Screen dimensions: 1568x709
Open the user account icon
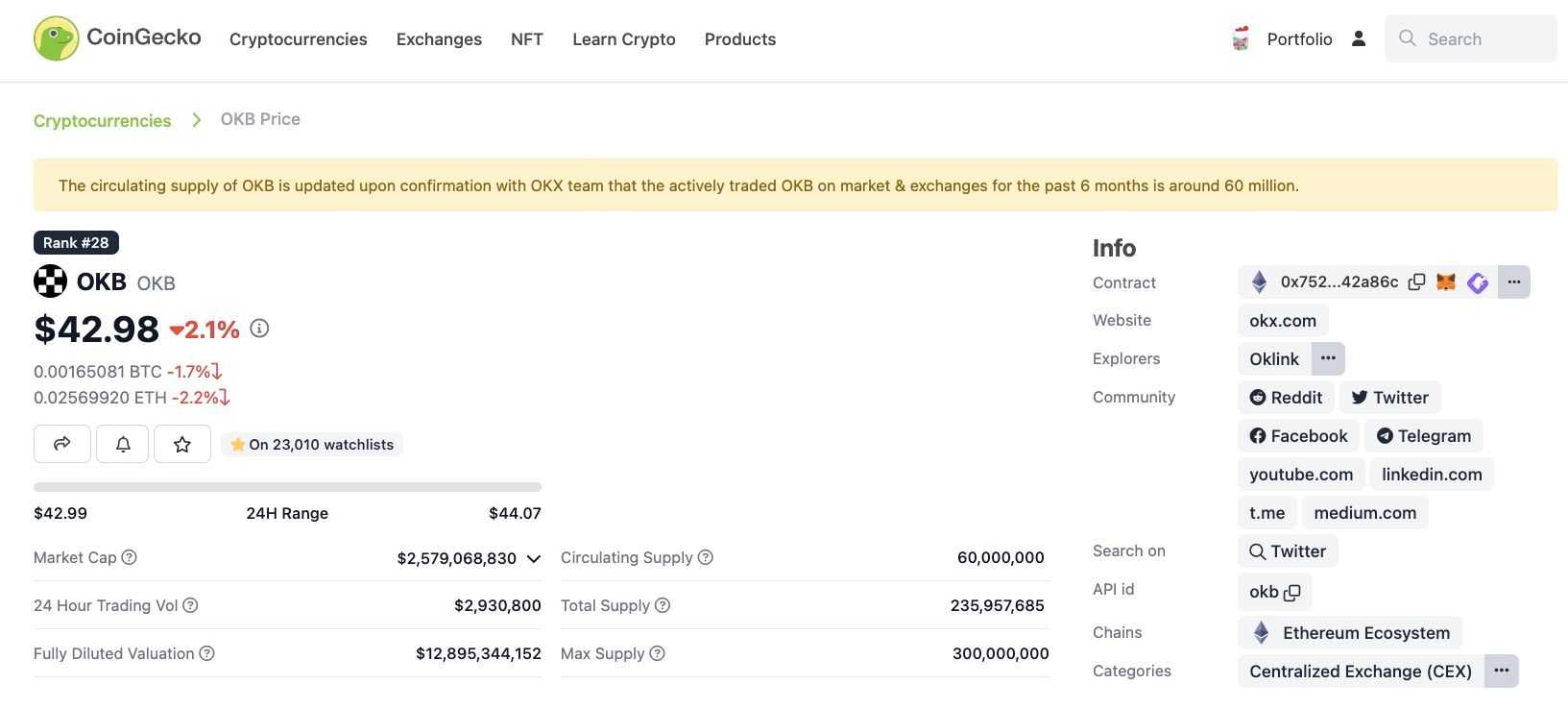point(1359,38)
